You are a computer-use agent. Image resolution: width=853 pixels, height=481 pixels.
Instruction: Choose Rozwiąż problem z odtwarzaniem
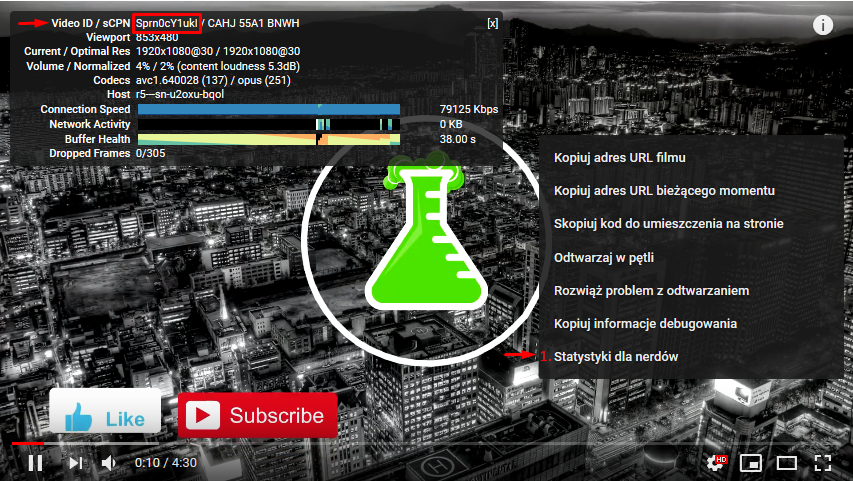(x=651, y=291)
